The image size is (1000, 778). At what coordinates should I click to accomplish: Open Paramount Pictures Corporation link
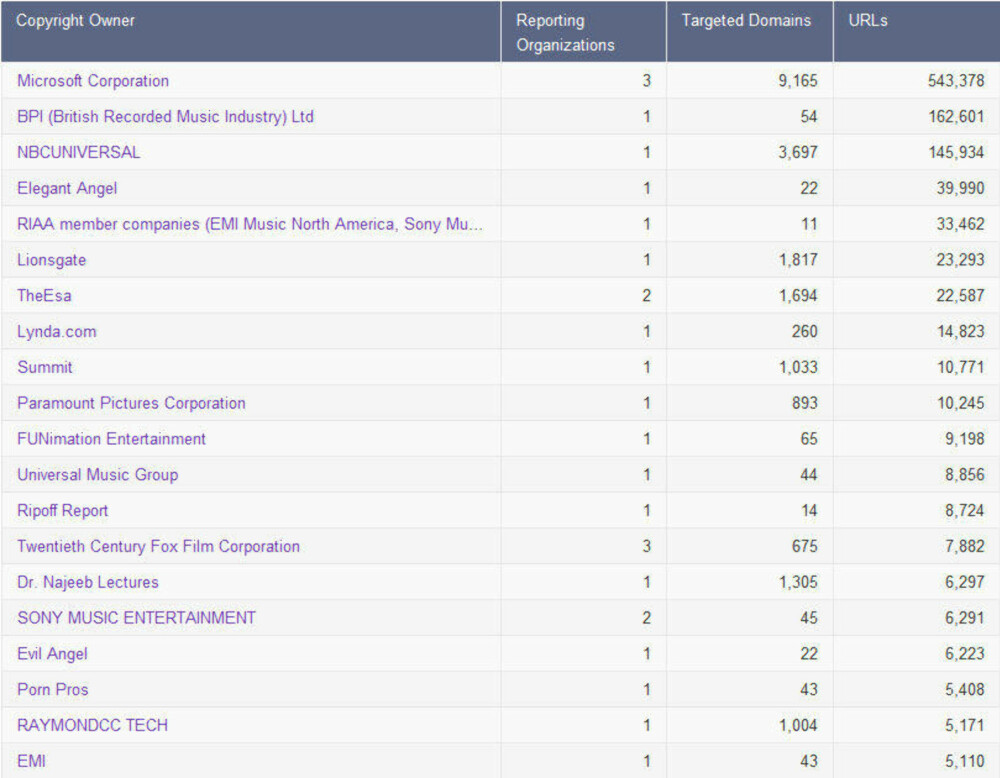(131, 404)
